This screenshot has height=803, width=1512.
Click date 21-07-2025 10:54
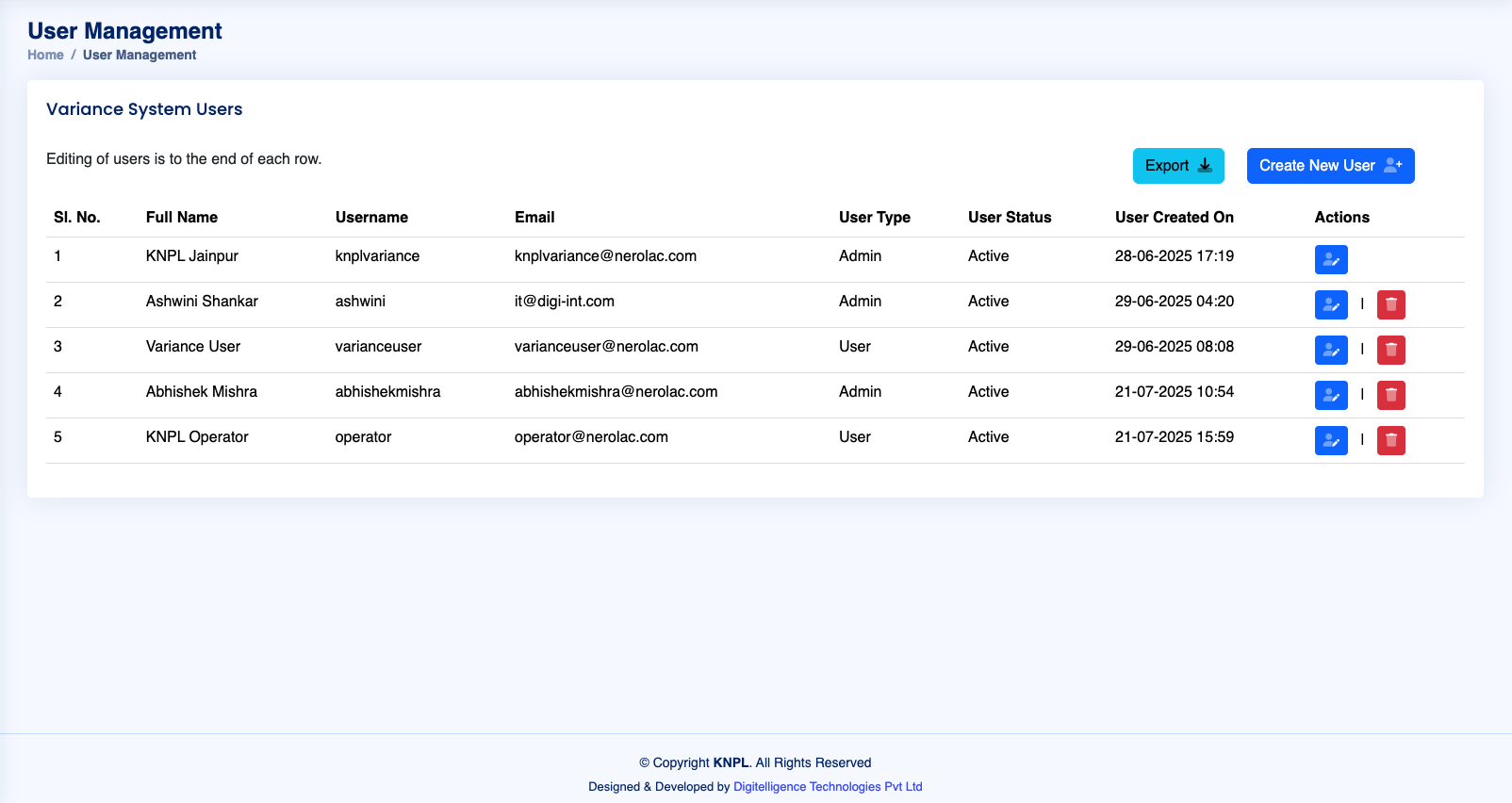click(1175, 392)
